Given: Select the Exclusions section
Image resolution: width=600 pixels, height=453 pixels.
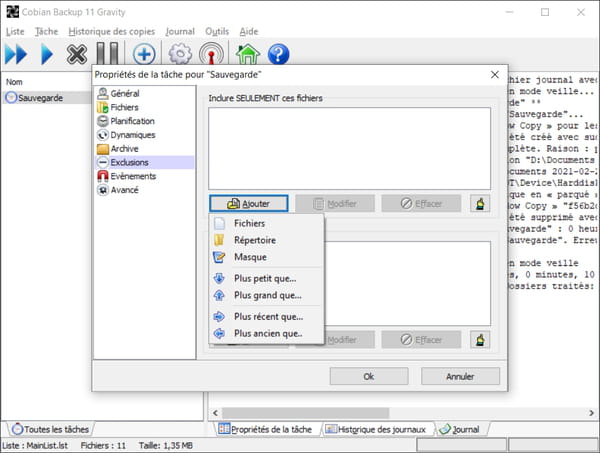Looking at the screenshot, I should click(x=145, y=162).
